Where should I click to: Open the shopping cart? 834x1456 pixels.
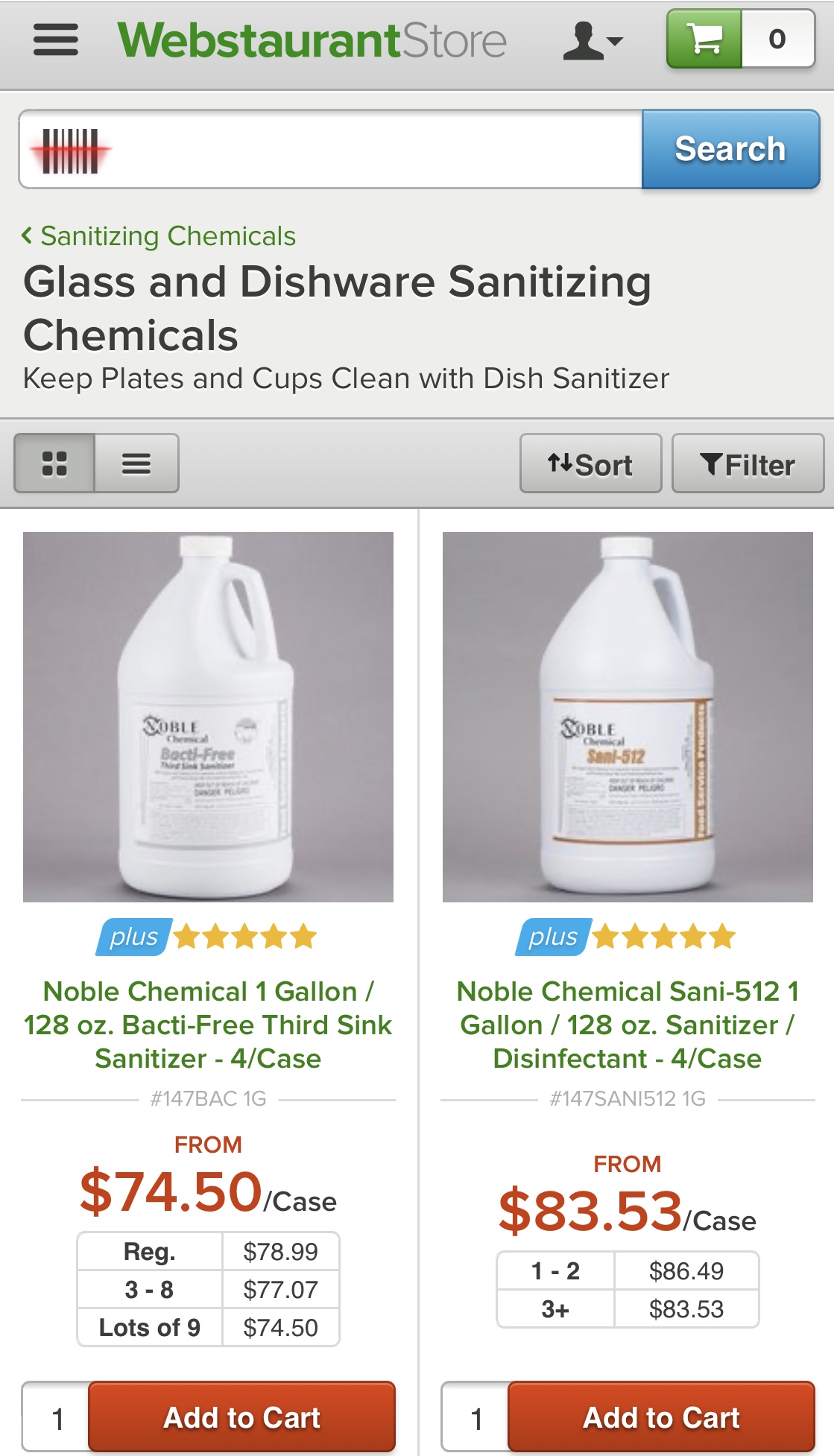point(739,39)
